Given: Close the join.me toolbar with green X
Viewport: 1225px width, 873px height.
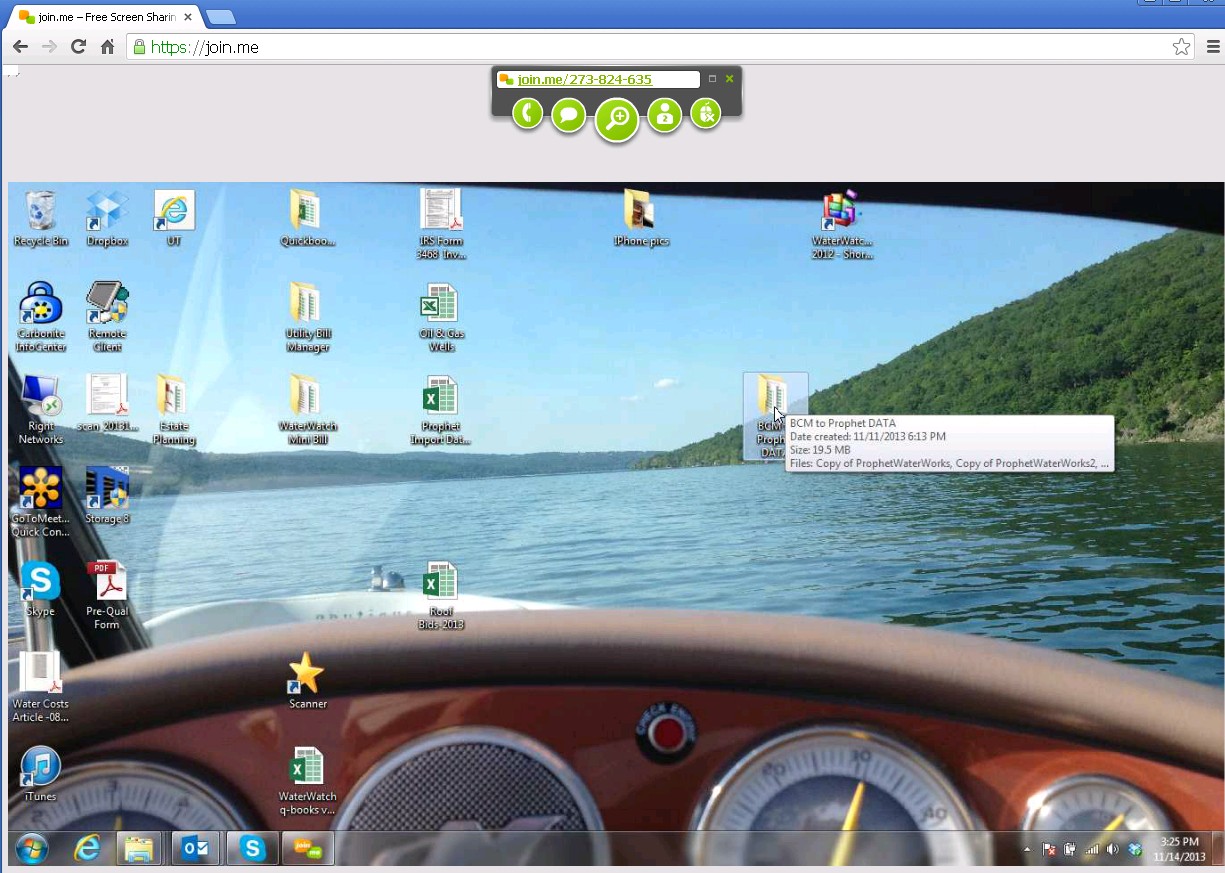Looking at the screenshot, I should pyautogui.click(x=729, y=79).
